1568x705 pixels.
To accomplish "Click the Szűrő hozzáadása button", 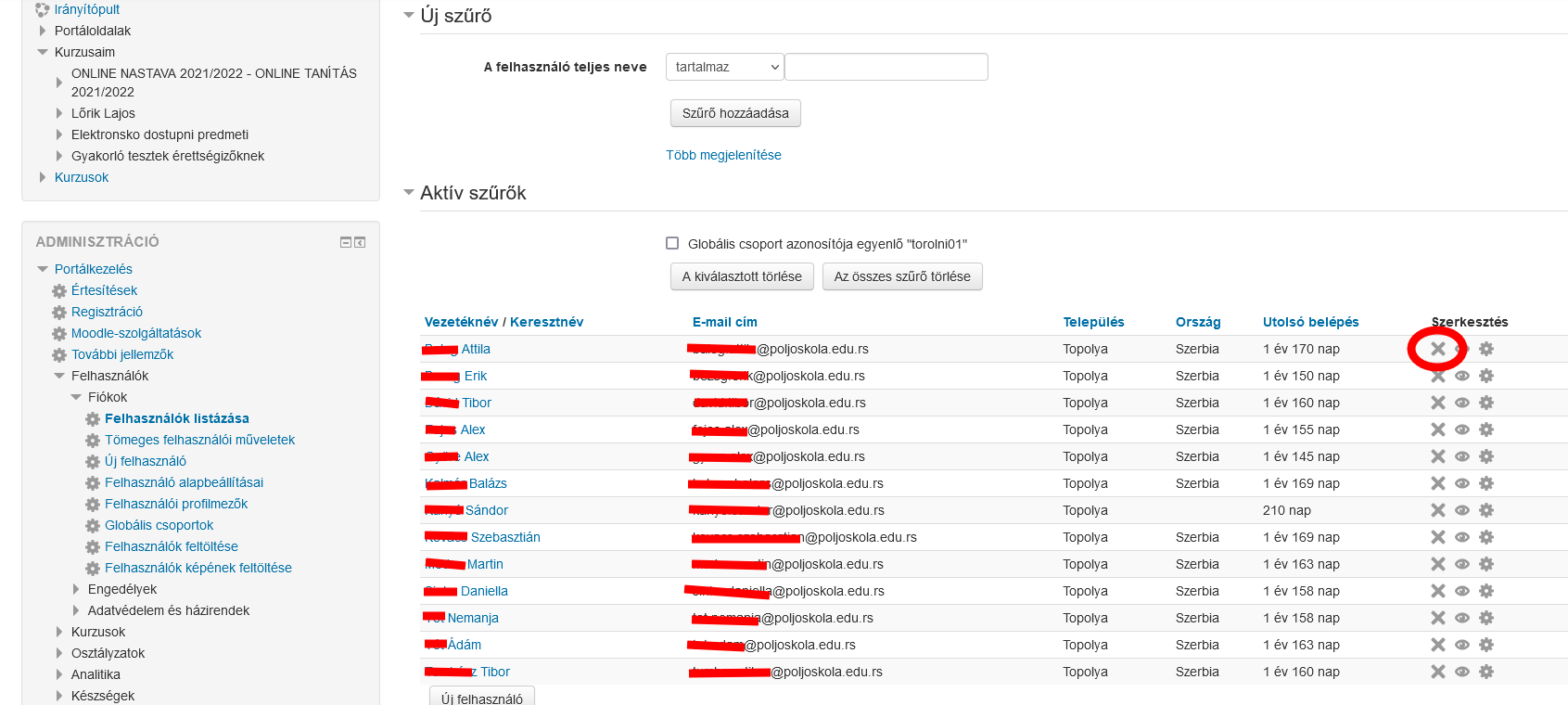I will [735, 113].
